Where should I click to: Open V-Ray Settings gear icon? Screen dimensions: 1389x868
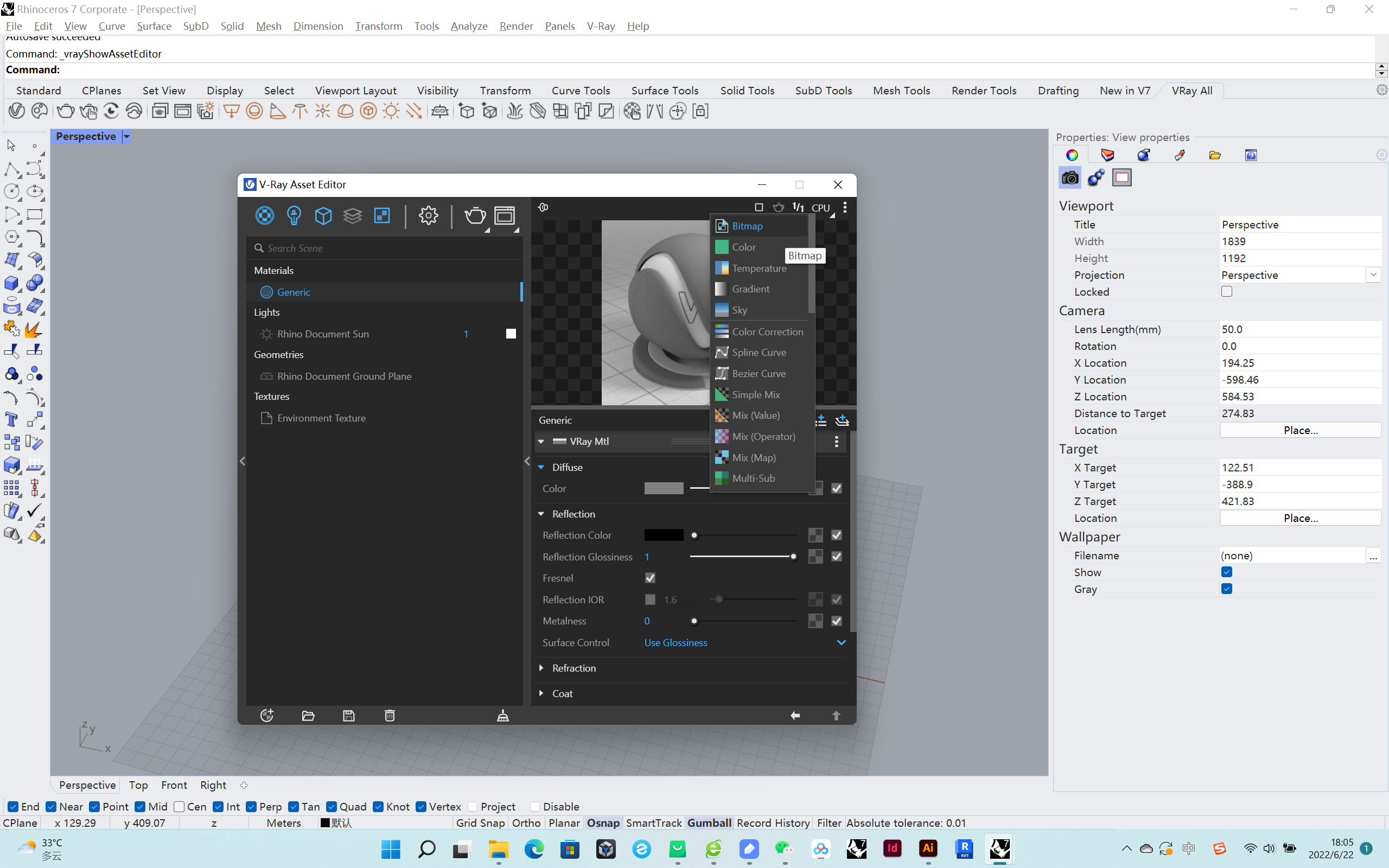(x=428, y=216)
